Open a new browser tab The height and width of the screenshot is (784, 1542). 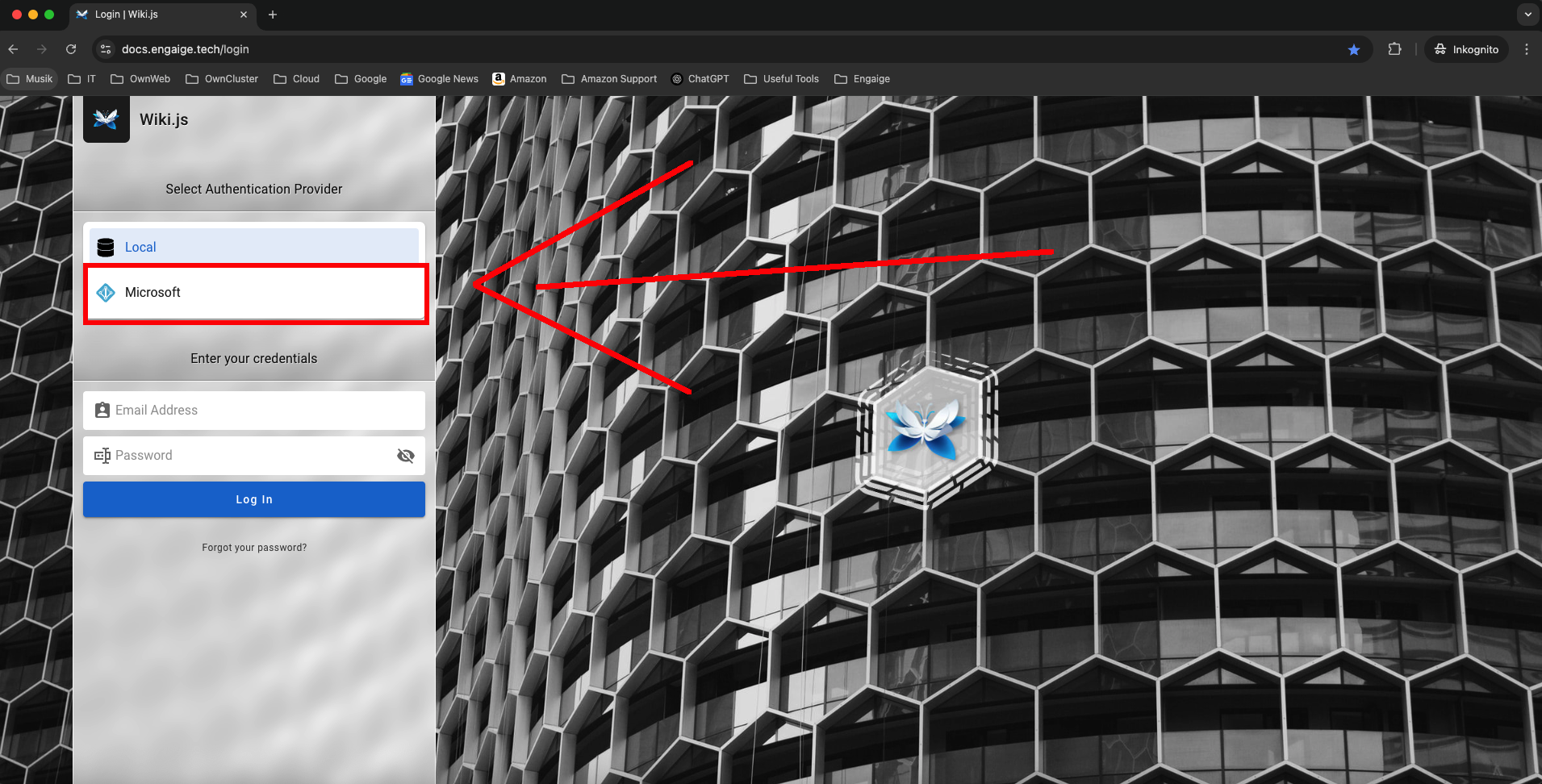tap(273, 15)
